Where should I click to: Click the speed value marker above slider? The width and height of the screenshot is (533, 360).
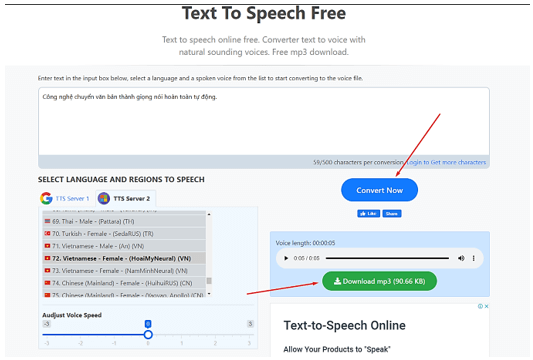pos(148,324)
